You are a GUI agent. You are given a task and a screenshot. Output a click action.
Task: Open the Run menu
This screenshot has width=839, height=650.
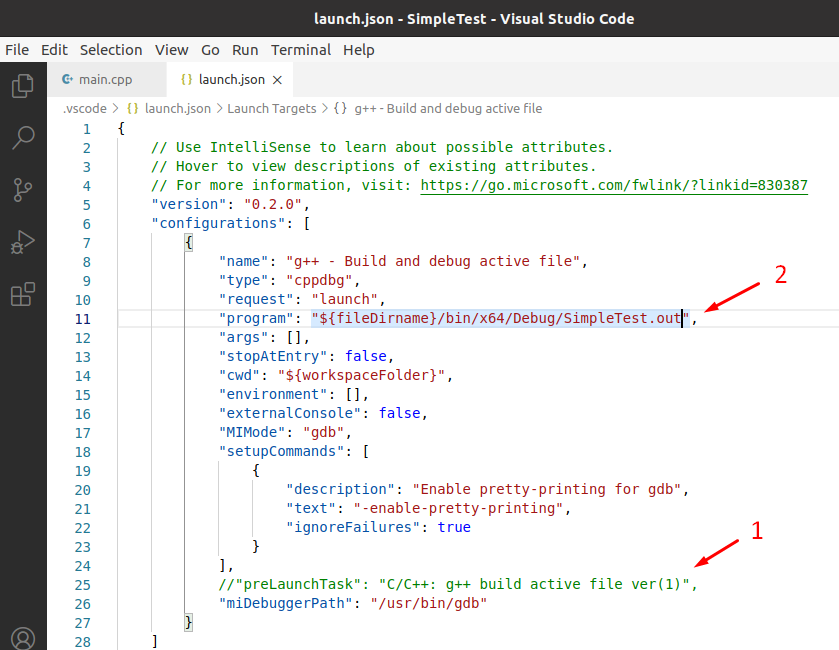[245, 50]
